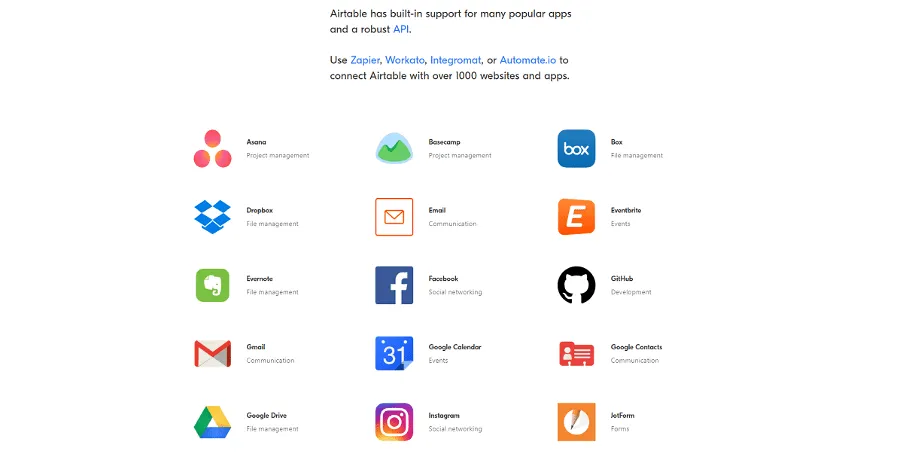The height and width of the screenshot is (460, 904).
Task: Click the Integromat link
Action: click(455, 60)
